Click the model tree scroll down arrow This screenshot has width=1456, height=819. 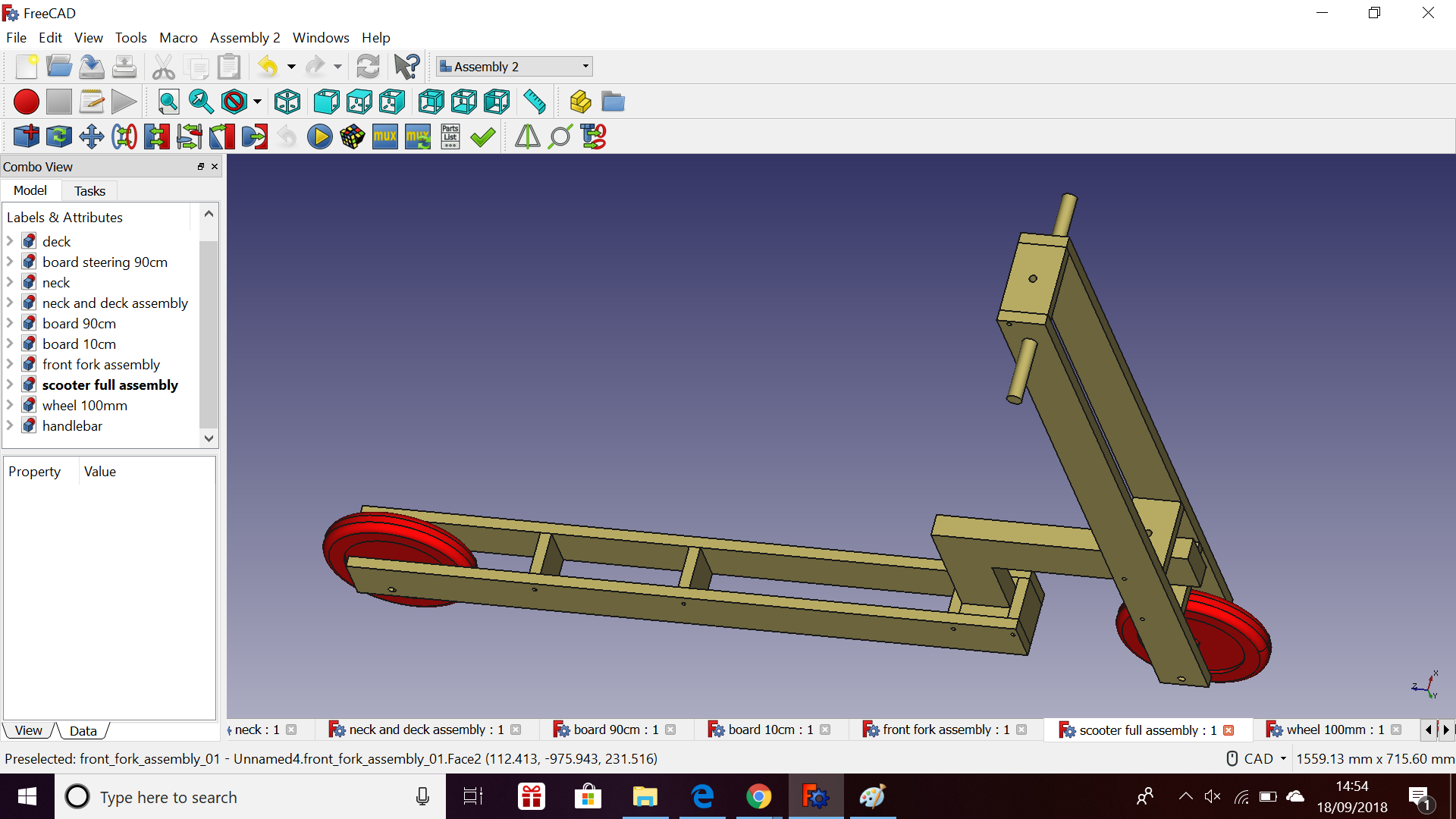pyautogui.click(x=209, y=438)
